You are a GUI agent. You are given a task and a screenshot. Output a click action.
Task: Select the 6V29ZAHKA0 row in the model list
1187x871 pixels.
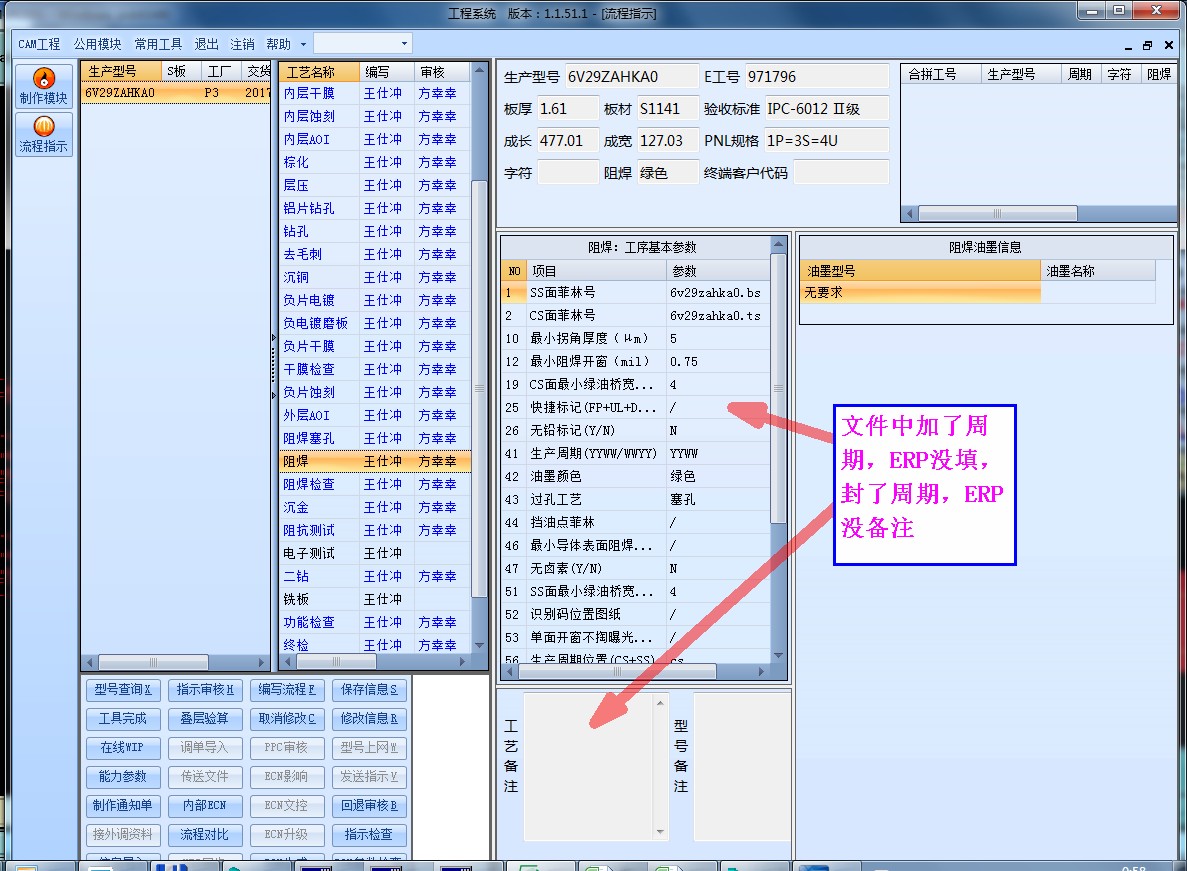(x=176, y=92)
